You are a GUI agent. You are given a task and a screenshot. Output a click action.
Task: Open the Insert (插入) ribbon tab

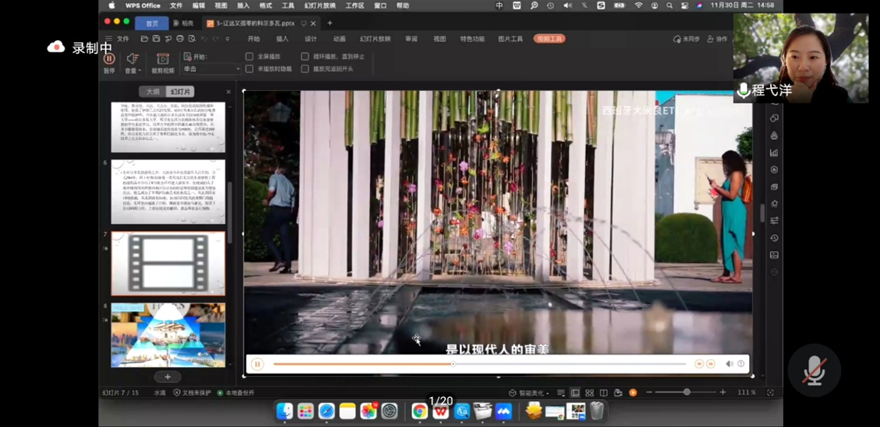pos(282,39)
